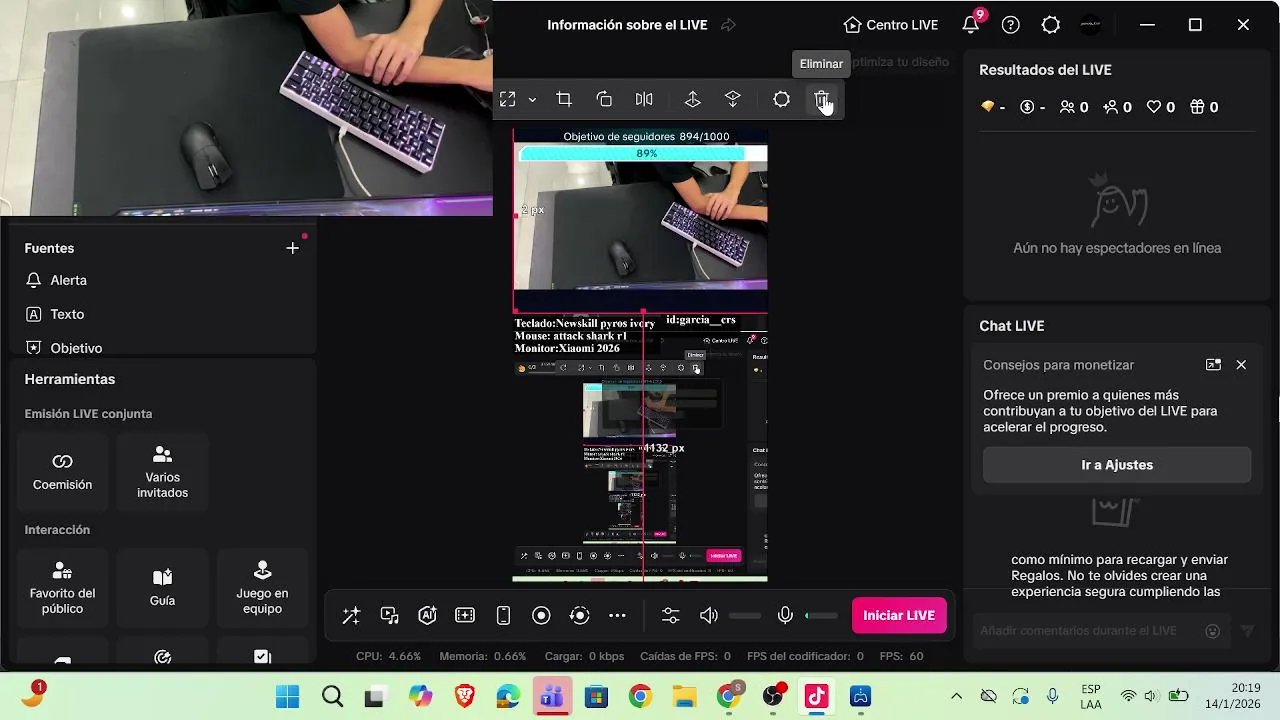Flip the selected source horizontally
Screen dimensions: 1280x720
644,100
